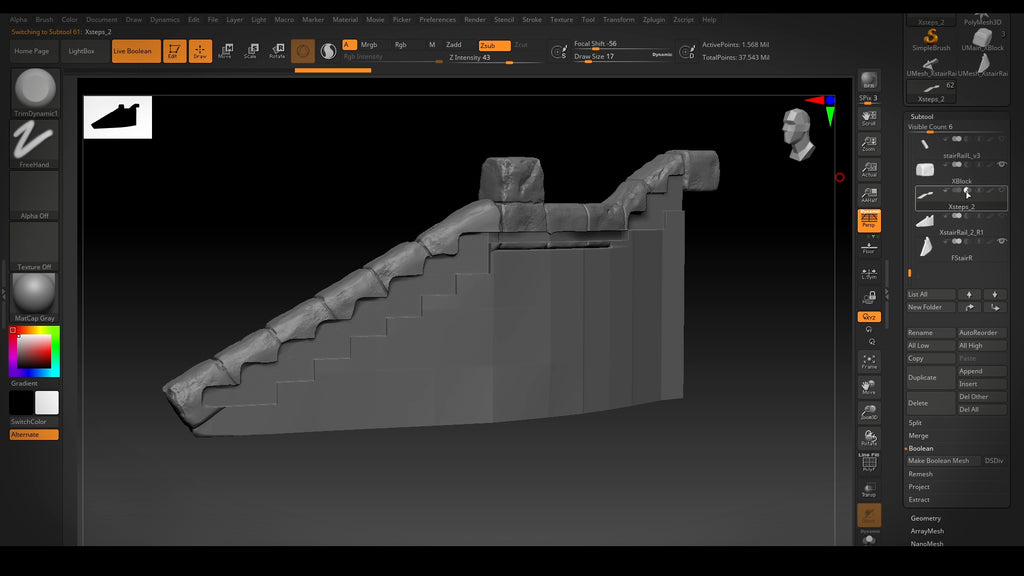This screenshot has width=1024, height=576.
Task: Toggle the Live Boolean button
Action: pyautogui.click(x=133, y=51)
